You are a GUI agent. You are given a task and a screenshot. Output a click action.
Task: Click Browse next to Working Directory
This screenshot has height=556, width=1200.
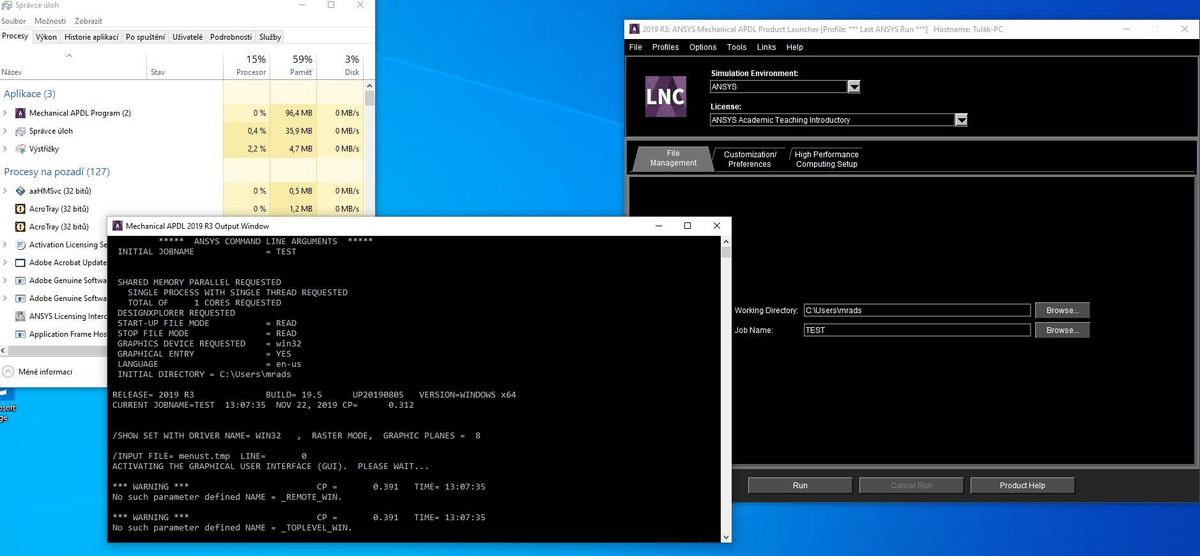[1061, 310]
